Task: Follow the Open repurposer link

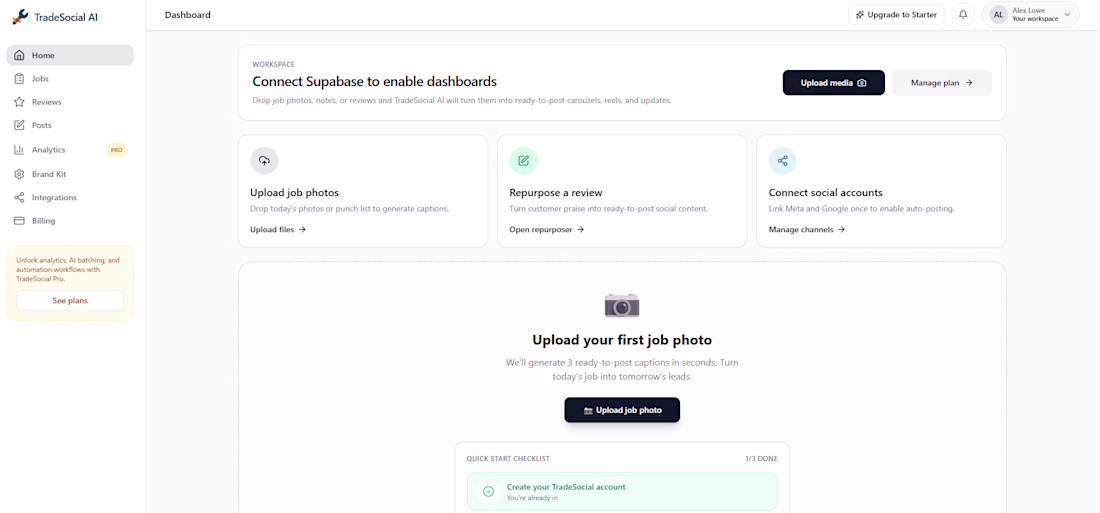Action: pyautogui.click(x=546, y=230)
